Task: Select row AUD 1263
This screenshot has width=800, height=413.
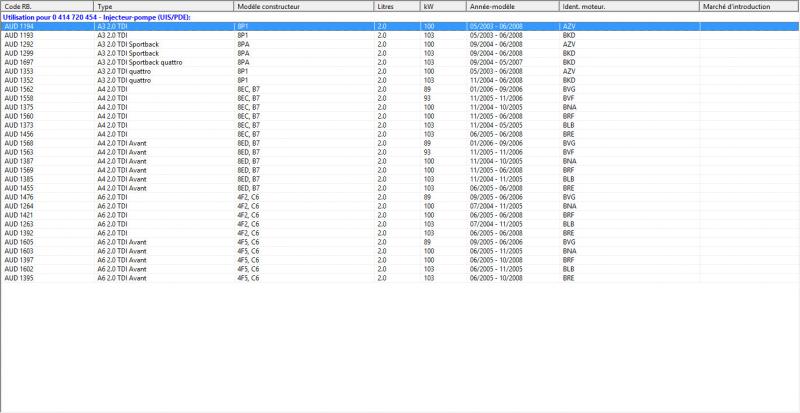Action: click(400, 224)
